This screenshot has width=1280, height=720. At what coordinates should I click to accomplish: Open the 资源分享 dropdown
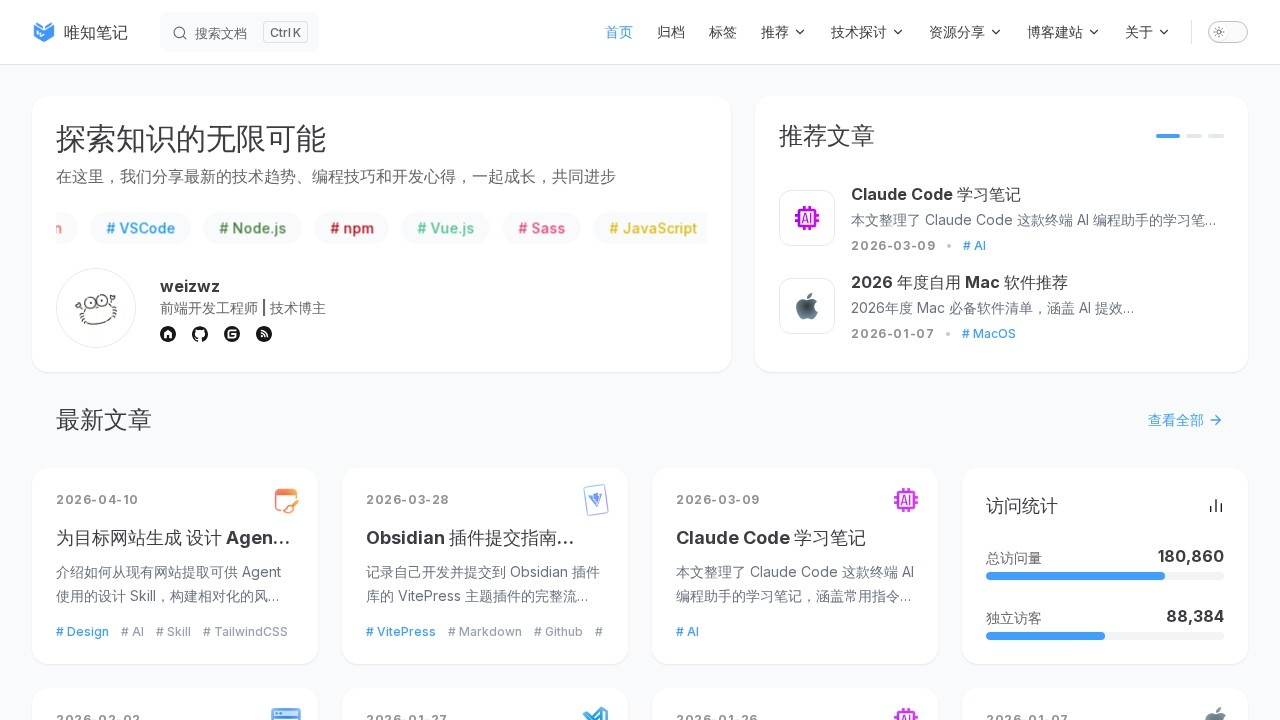tap(964, 32)
